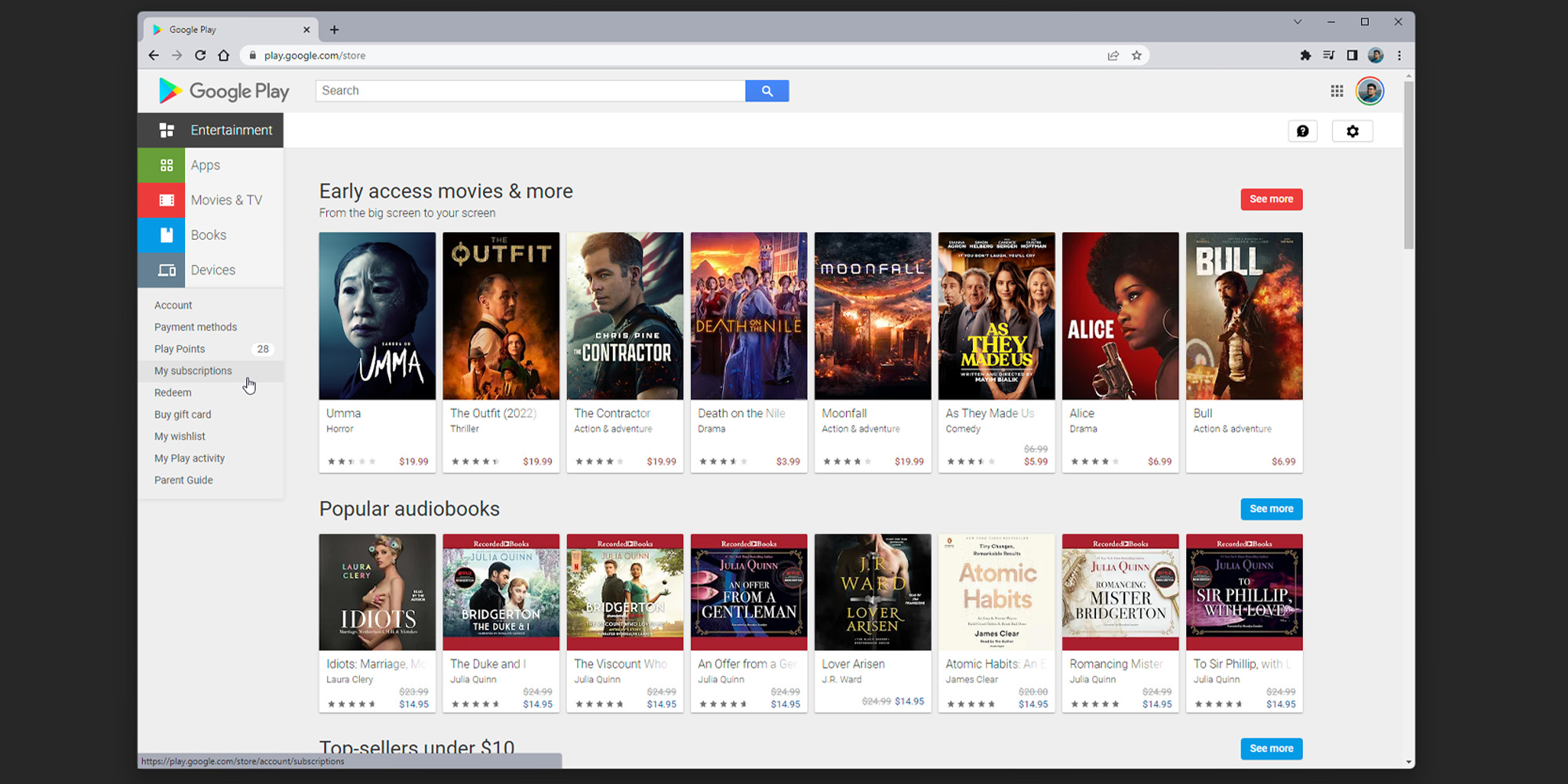Open Chrome three-dot menu

pyautogui.click(x=1399, y=56)
